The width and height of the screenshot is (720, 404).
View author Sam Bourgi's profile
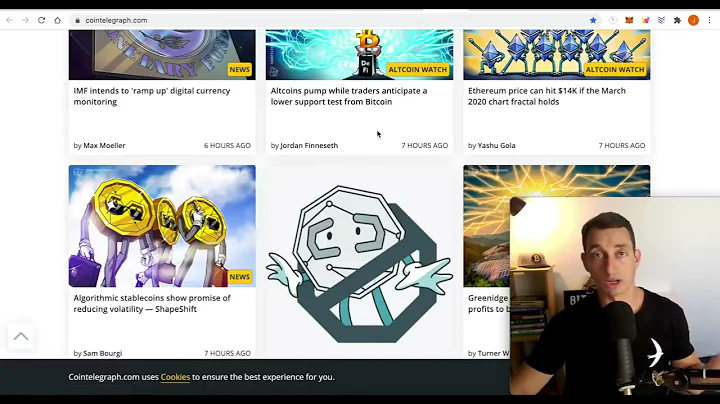(102, 354)
